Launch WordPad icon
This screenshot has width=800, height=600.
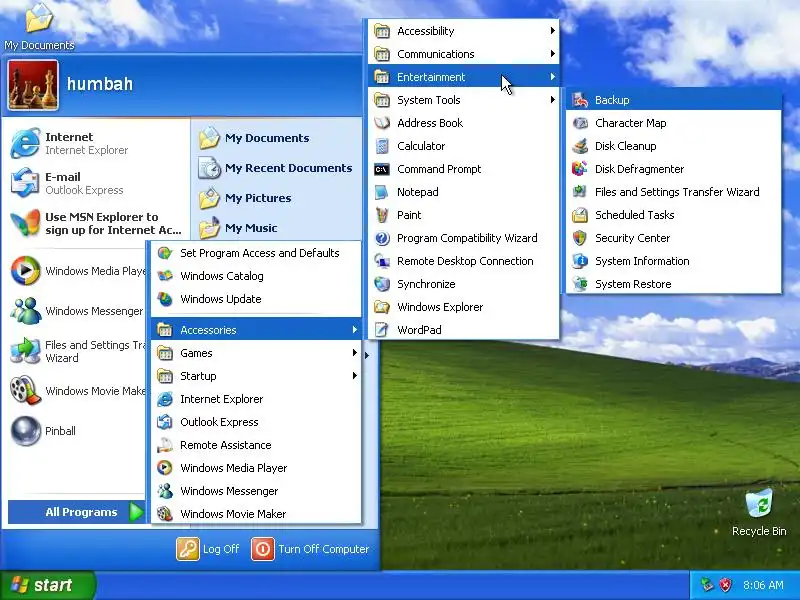point(382,330)
